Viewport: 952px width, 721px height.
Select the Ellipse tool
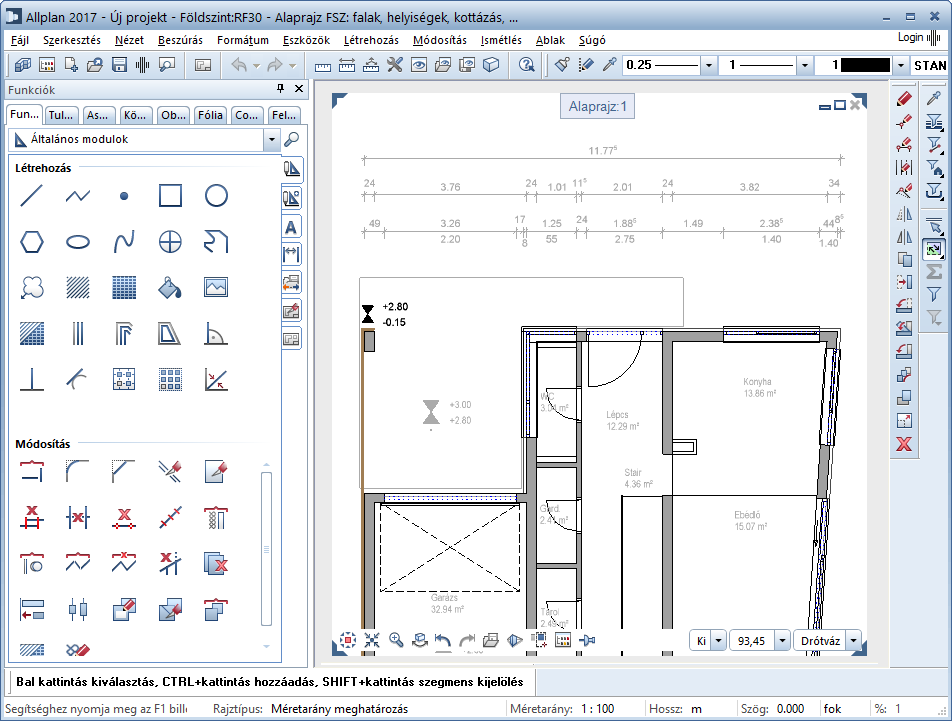click(78, 242)
